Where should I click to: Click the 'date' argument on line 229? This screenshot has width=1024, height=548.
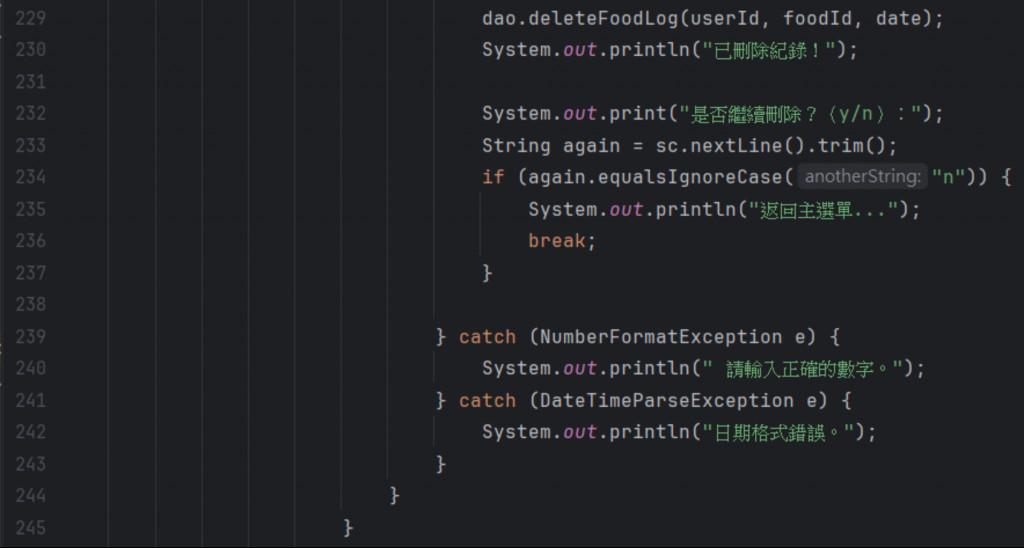(x=899, y=18)
